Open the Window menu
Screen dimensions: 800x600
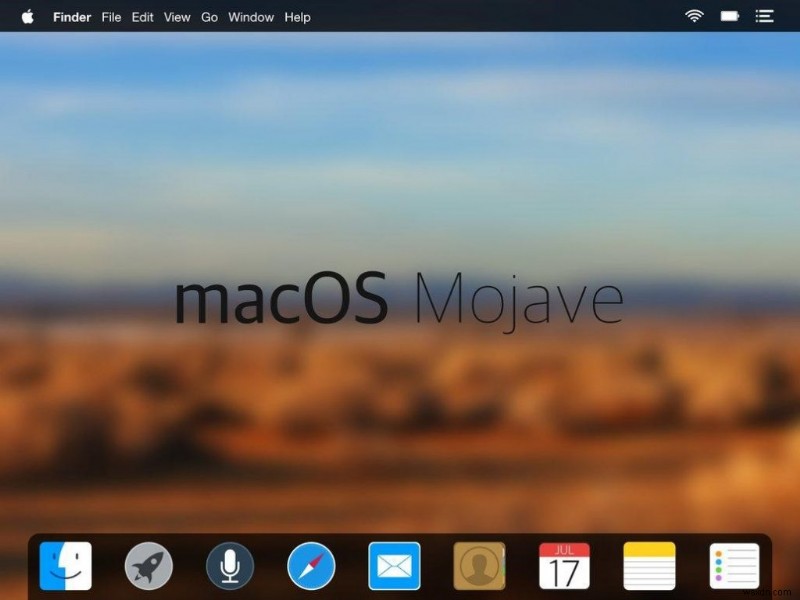click(x=250, y=17)
